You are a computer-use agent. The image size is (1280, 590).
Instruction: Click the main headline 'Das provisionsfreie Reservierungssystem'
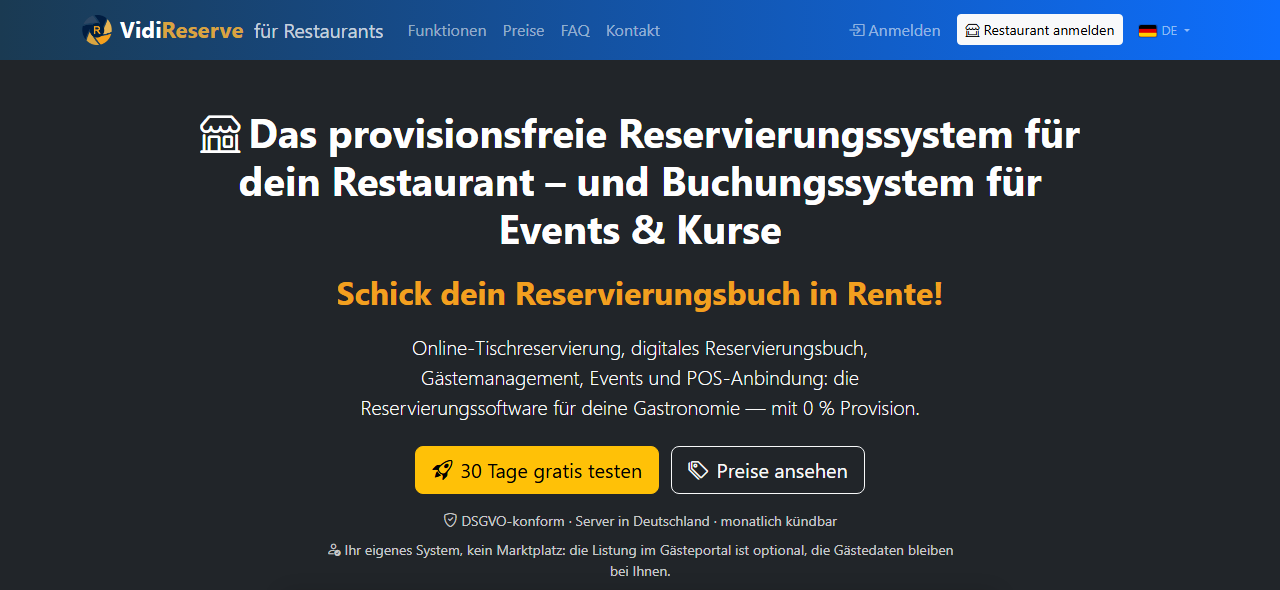pos(640,183)
